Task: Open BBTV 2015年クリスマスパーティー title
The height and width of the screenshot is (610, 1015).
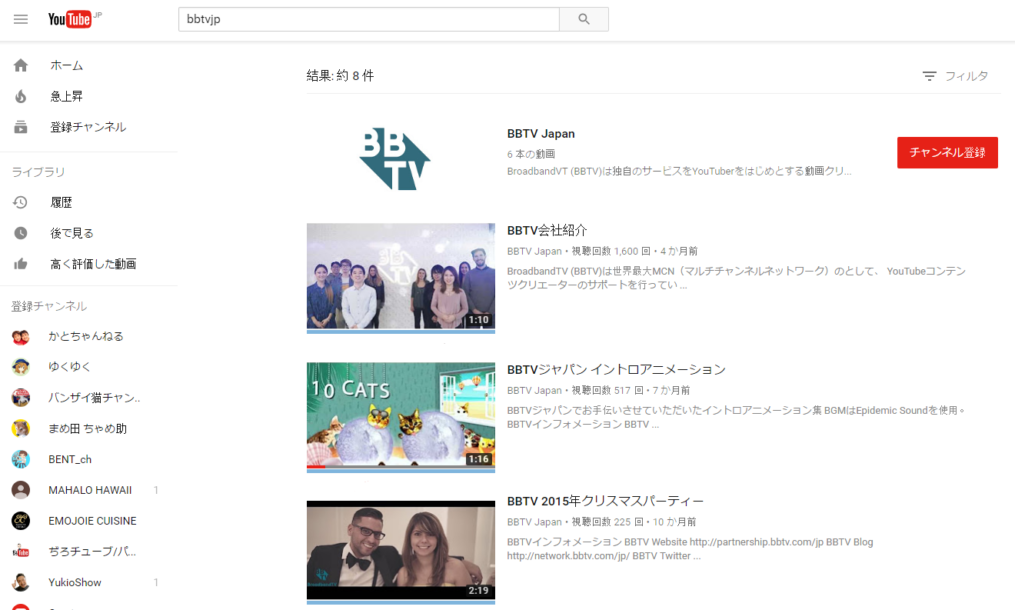Action: [x=605, y=501]
